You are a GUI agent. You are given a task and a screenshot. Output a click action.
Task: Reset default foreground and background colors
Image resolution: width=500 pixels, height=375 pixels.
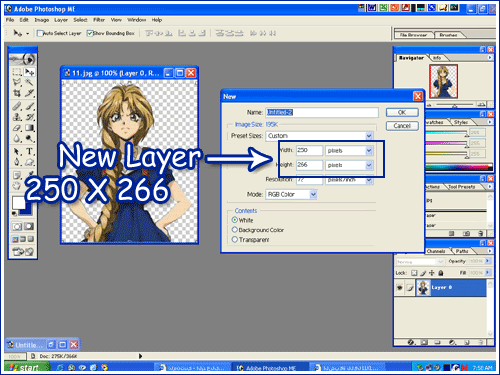[x=14, y=213]
